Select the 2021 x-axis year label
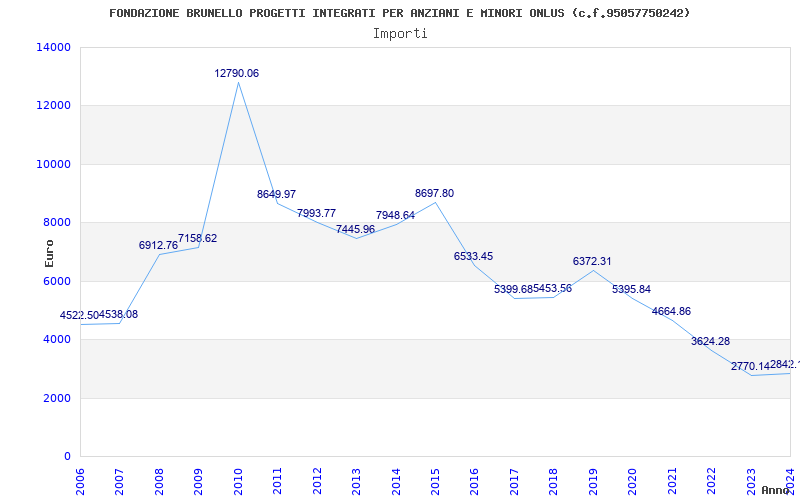800x500 pixels. (x=672, y=481)
